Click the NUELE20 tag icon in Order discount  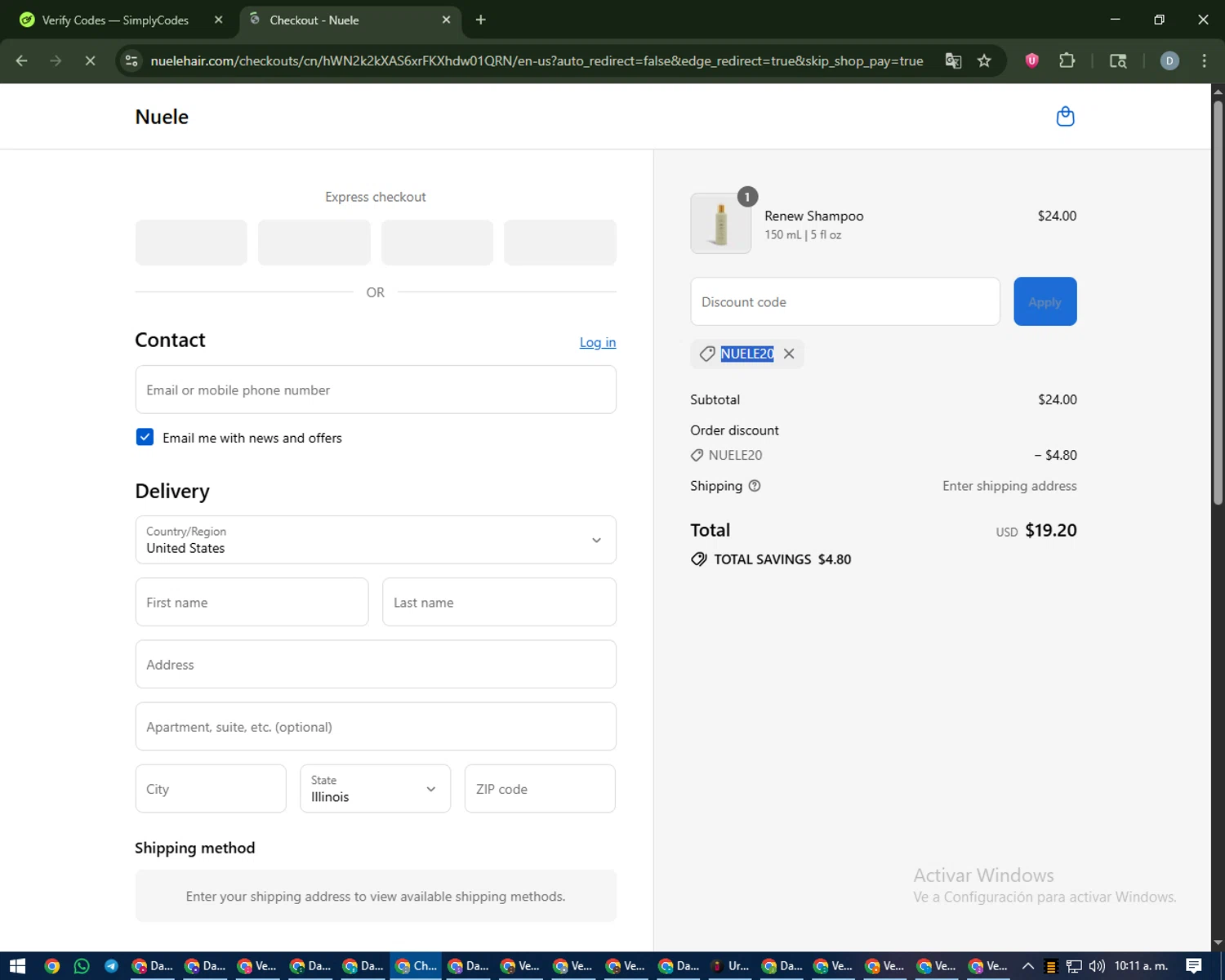click(697, 455)
